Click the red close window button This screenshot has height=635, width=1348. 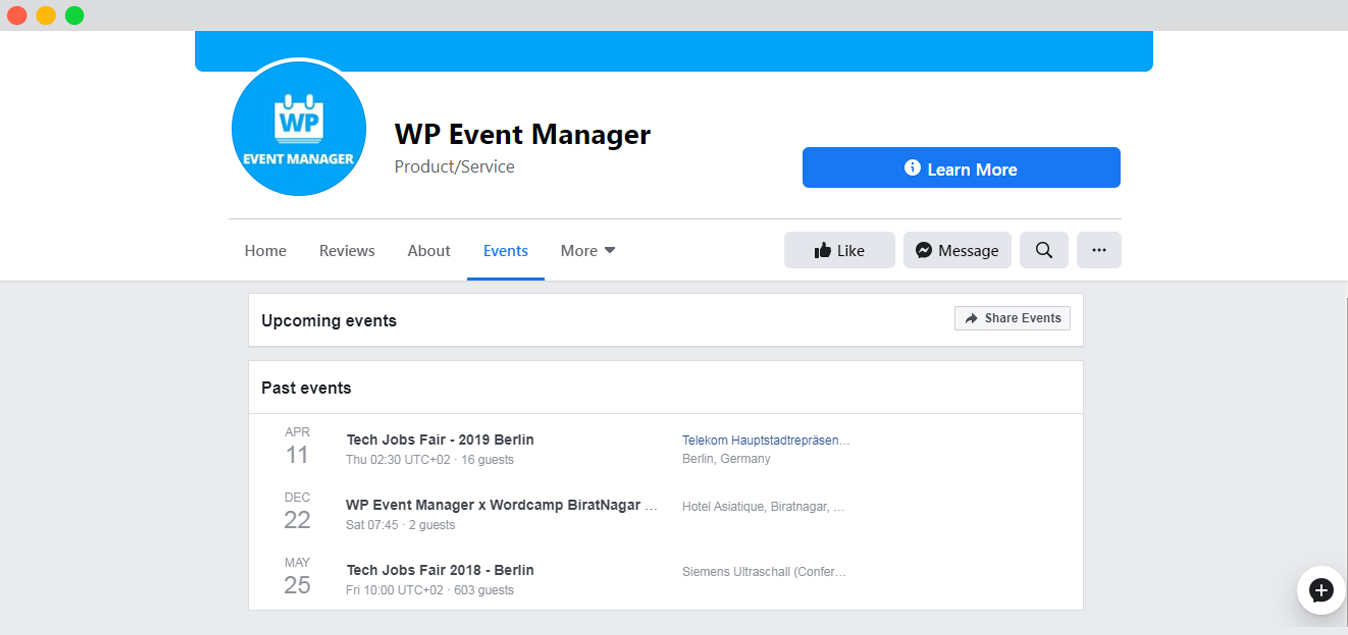17,15
